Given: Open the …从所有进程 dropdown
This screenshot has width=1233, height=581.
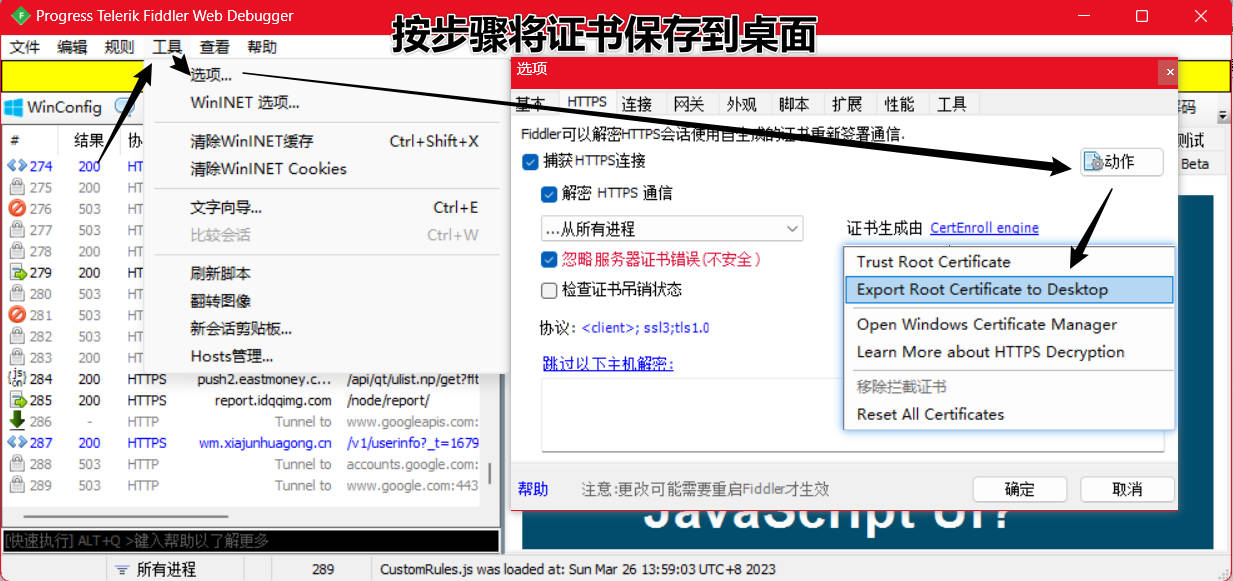Looking at the screenshot, I should pyautogui.click(x=672, y=229).
